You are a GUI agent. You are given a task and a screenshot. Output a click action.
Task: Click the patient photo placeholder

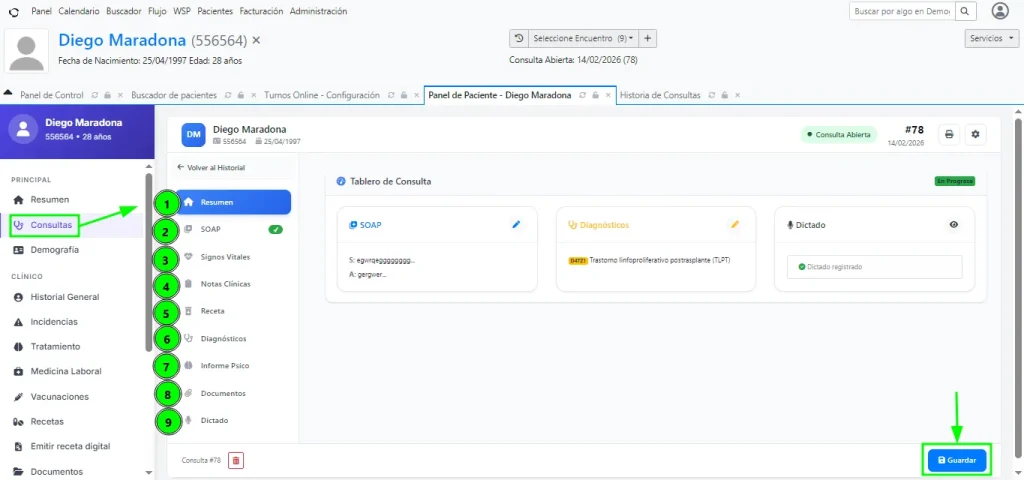click(x=26, y=51)
